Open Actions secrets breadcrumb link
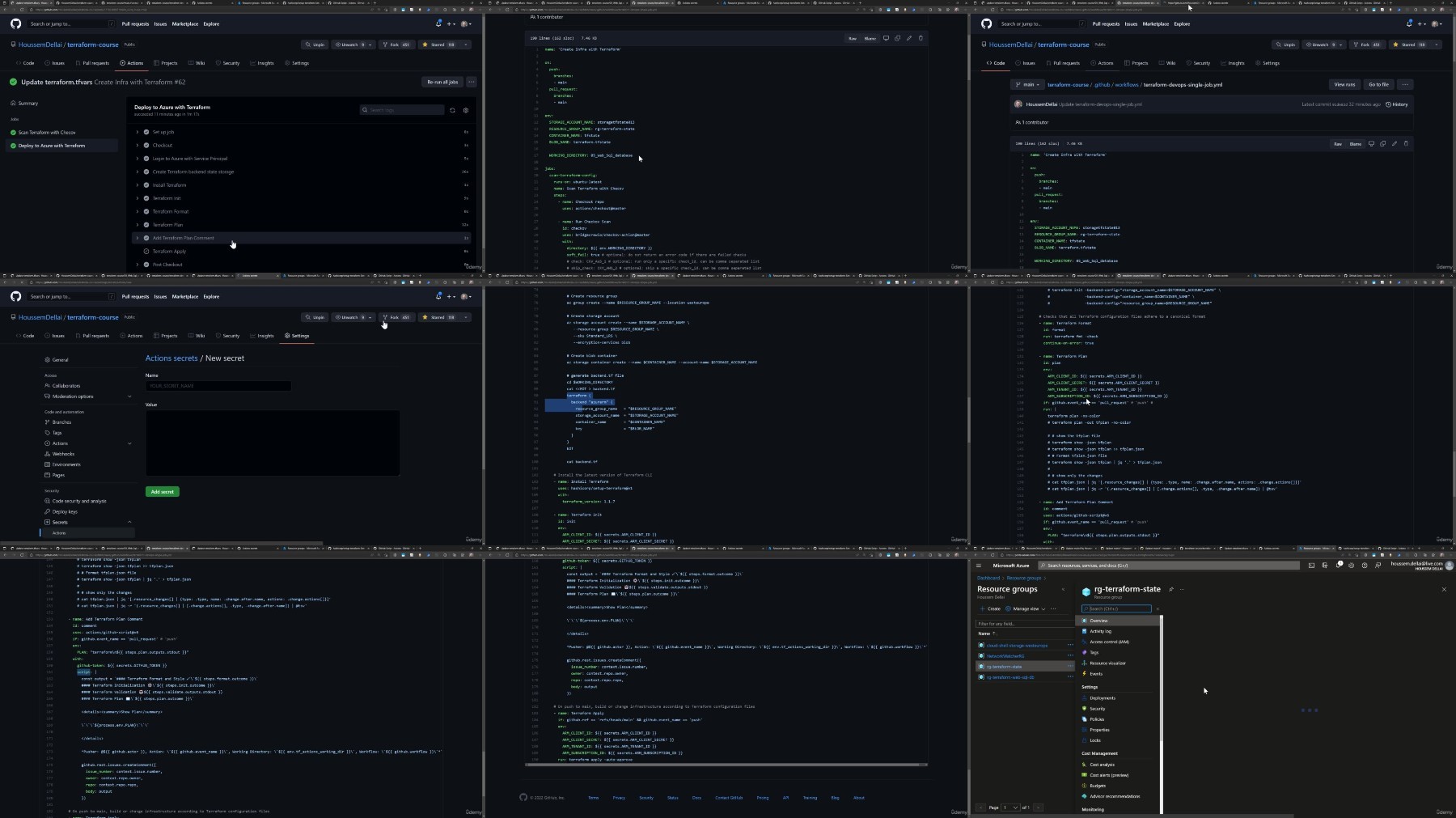This screenshot has width=1456, height=818. 171,358
